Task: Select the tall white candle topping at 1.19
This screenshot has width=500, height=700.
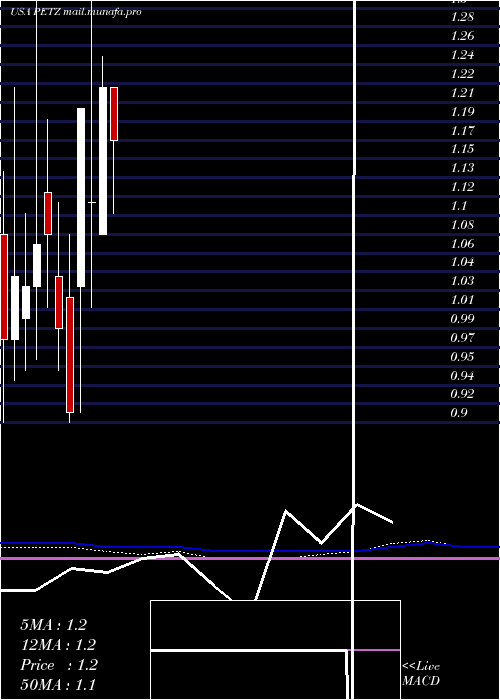Action: 81,197
